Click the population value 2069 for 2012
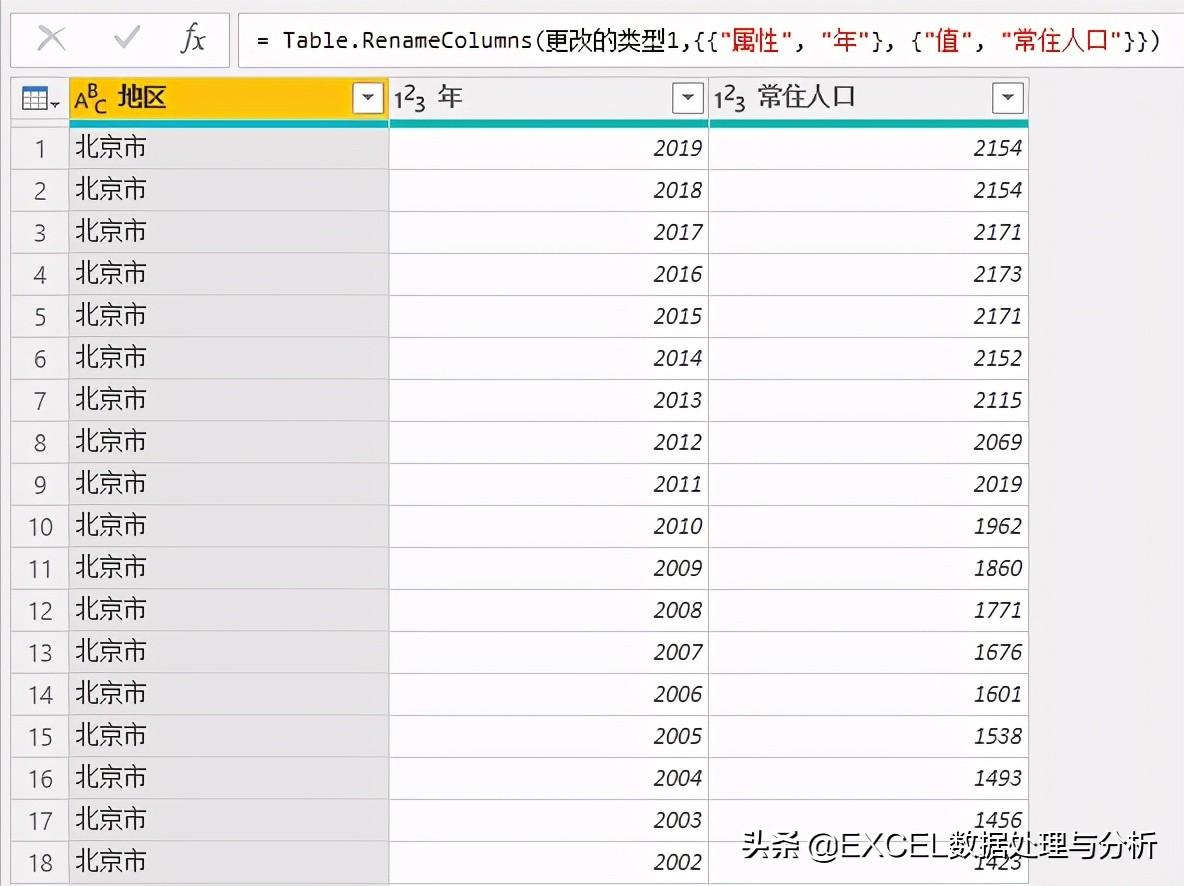The width and height of the screenshot is (1184, 886). click(x=868, y=442)
